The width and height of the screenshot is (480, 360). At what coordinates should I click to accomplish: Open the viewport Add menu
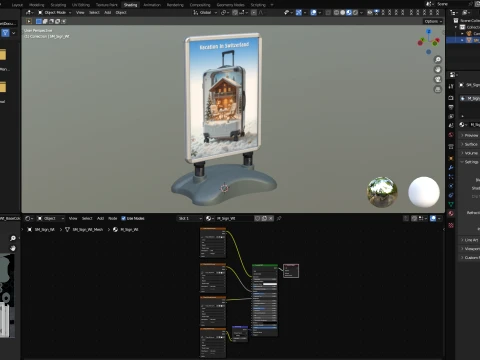107,12
